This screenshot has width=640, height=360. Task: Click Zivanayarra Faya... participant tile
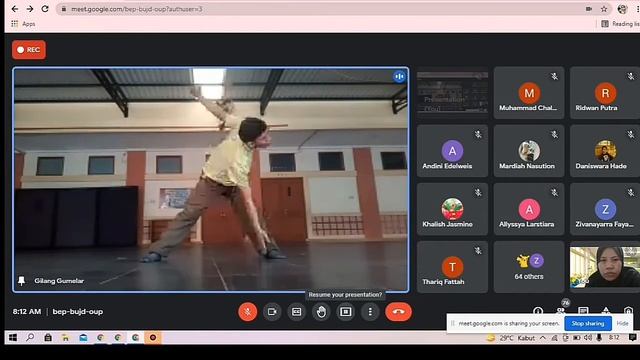[x=605, y=209]
